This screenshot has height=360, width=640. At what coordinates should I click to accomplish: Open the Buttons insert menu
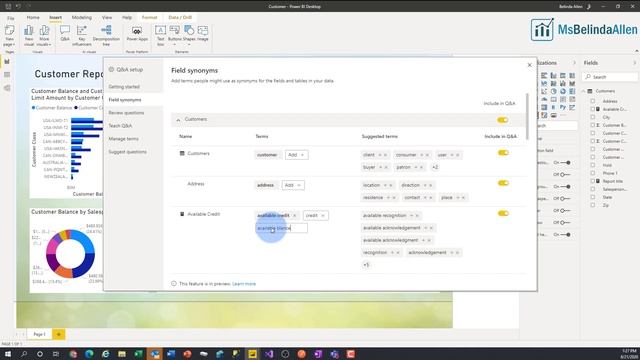175,35
